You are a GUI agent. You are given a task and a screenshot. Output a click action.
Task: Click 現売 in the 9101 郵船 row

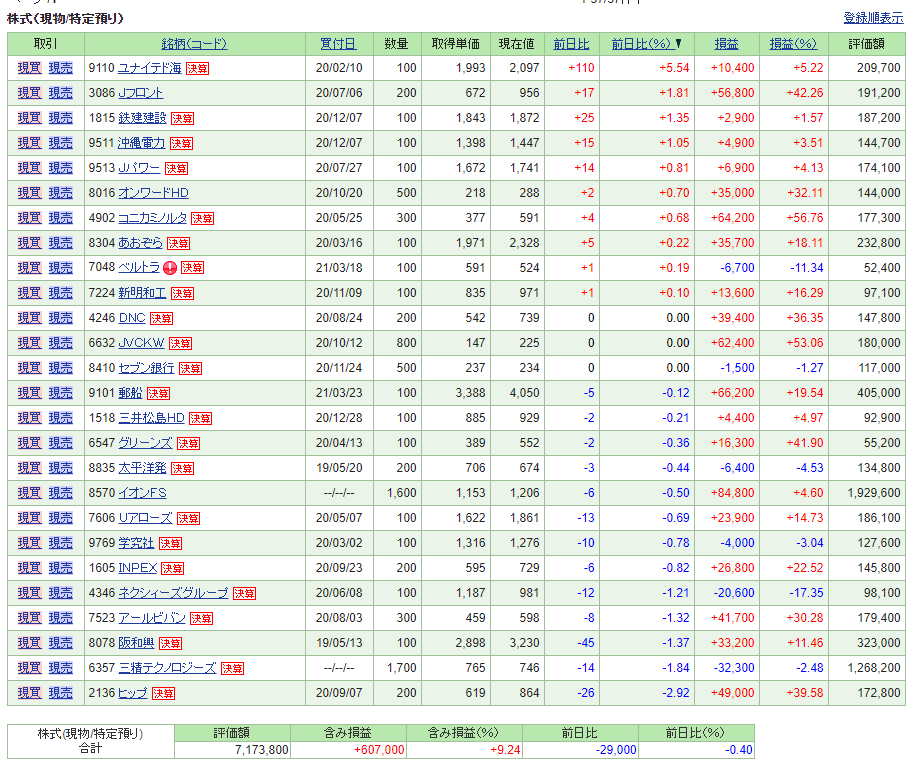(x=61, y=393)
